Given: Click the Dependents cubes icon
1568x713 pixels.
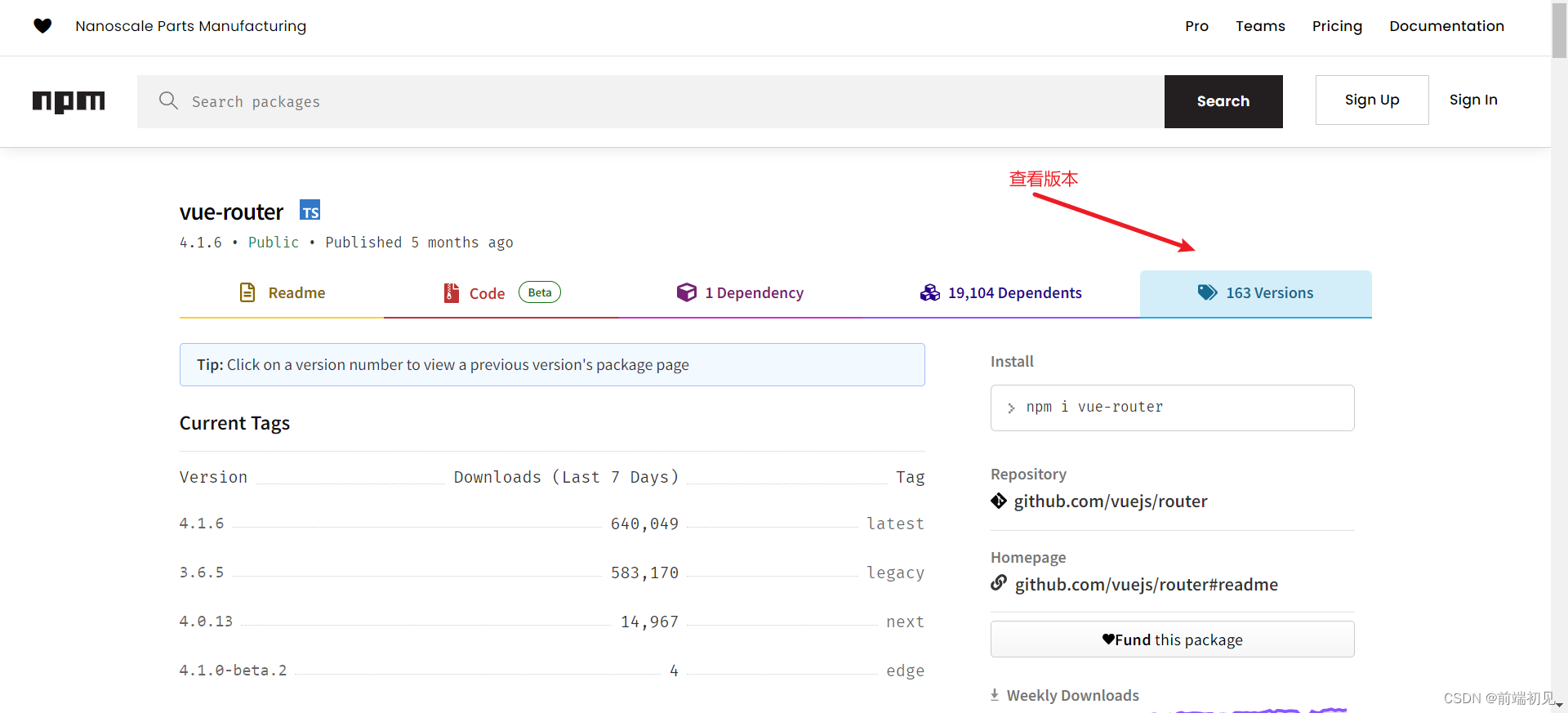Looking at the screenshot, I should click(x=929, y=292).
